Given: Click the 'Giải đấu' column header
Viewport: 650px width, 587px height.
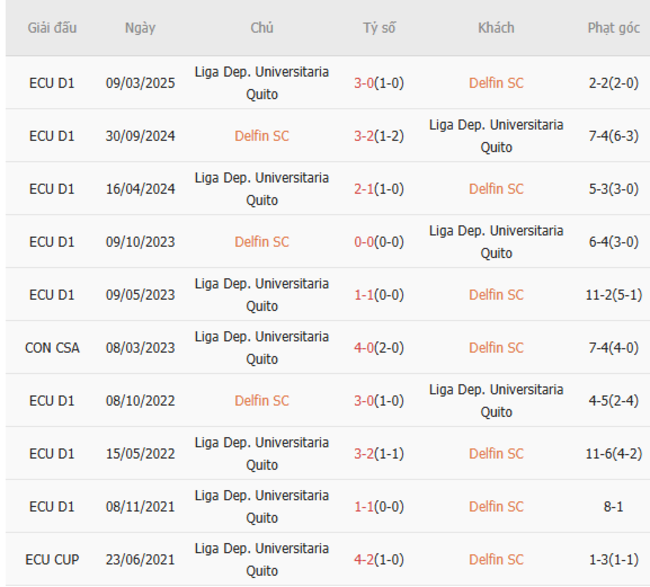Looking at the screenshot, I should point(51,28).
